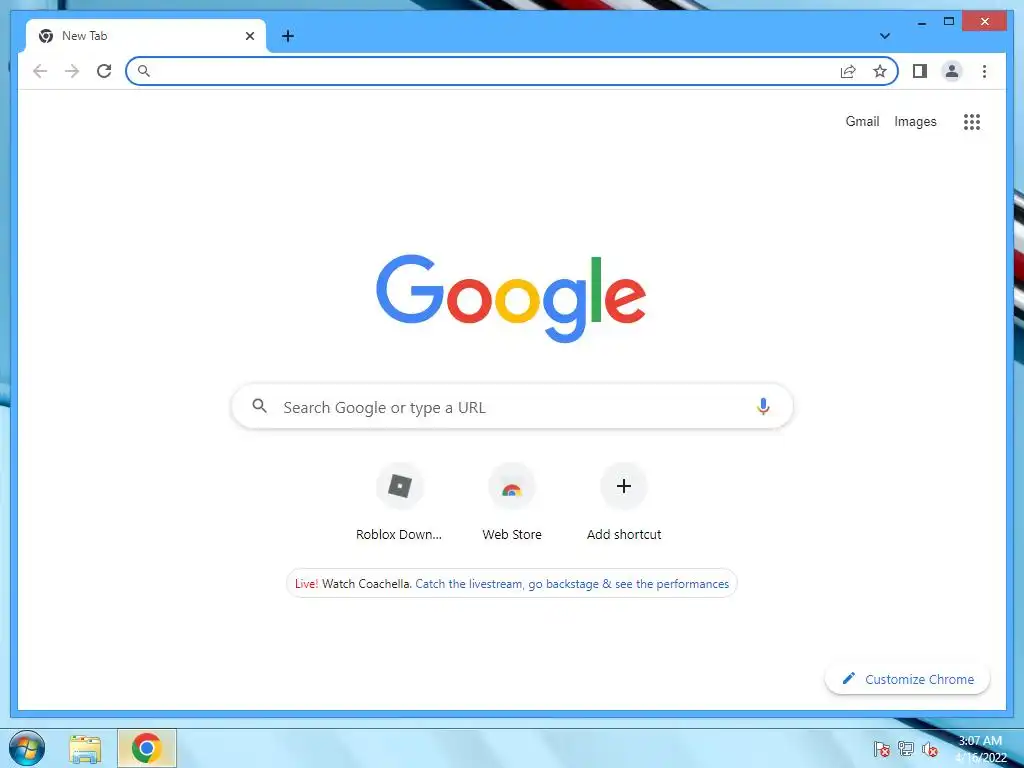Open the Gmail link

tap(862, 121)
